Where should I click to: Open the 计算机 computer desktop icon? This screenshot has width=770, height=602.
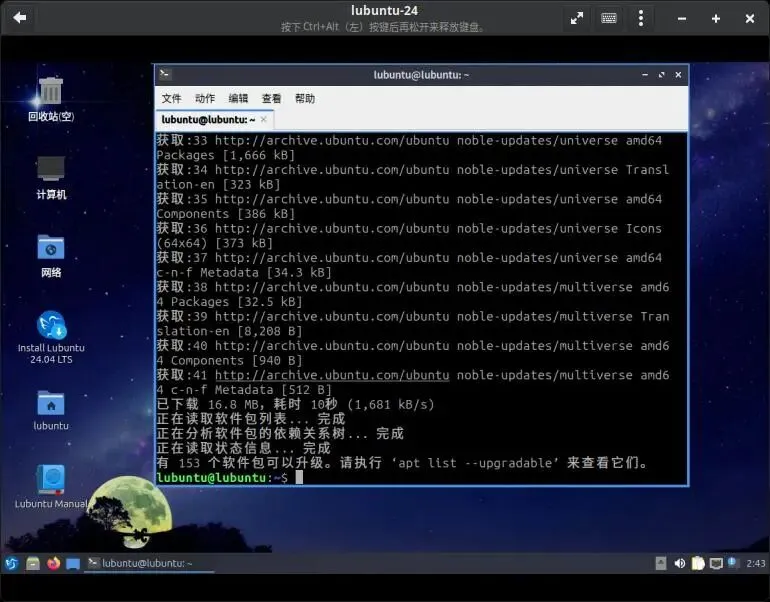pos(51,178)
